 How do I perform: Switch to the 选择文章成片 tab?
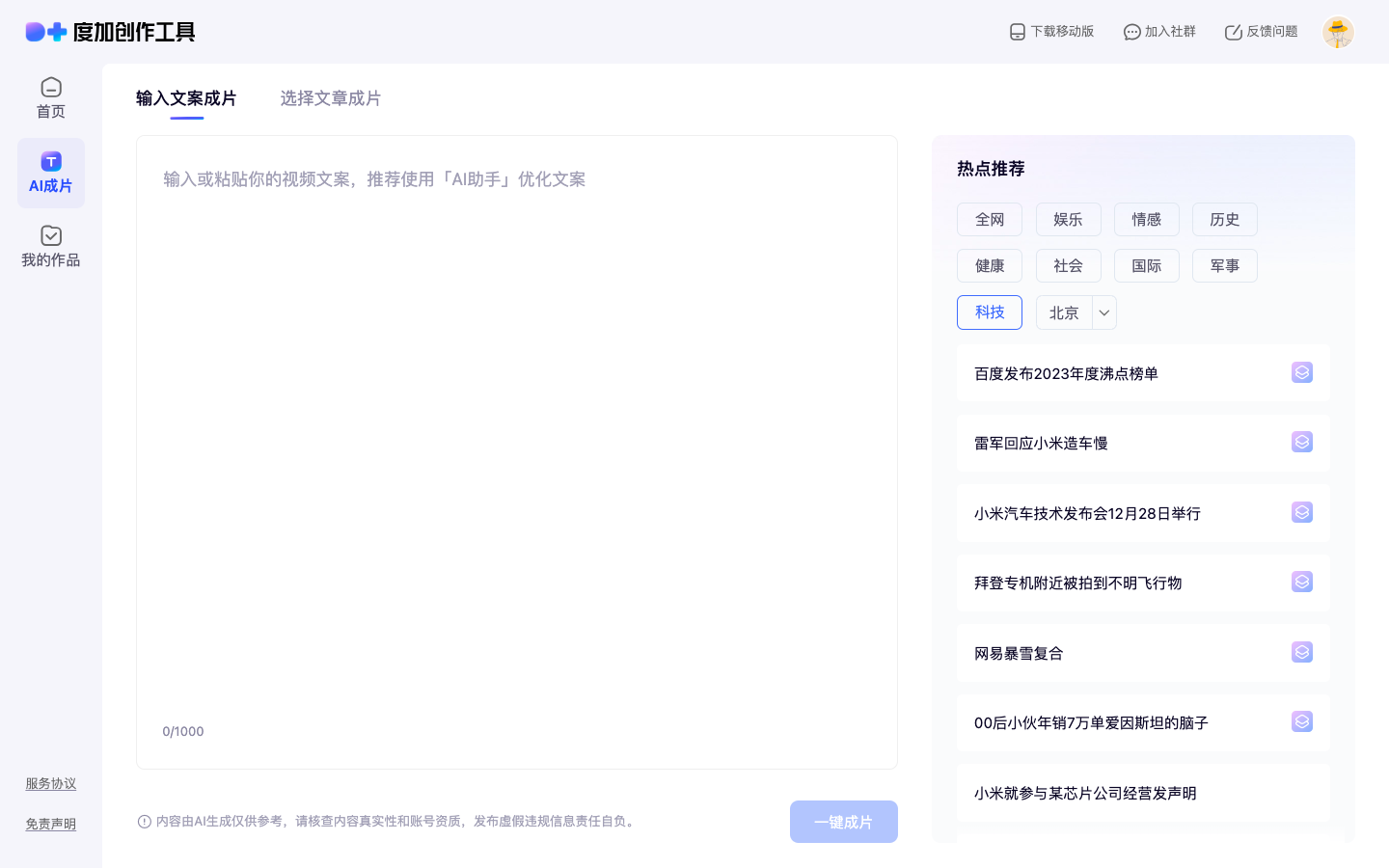coord(330,98)
